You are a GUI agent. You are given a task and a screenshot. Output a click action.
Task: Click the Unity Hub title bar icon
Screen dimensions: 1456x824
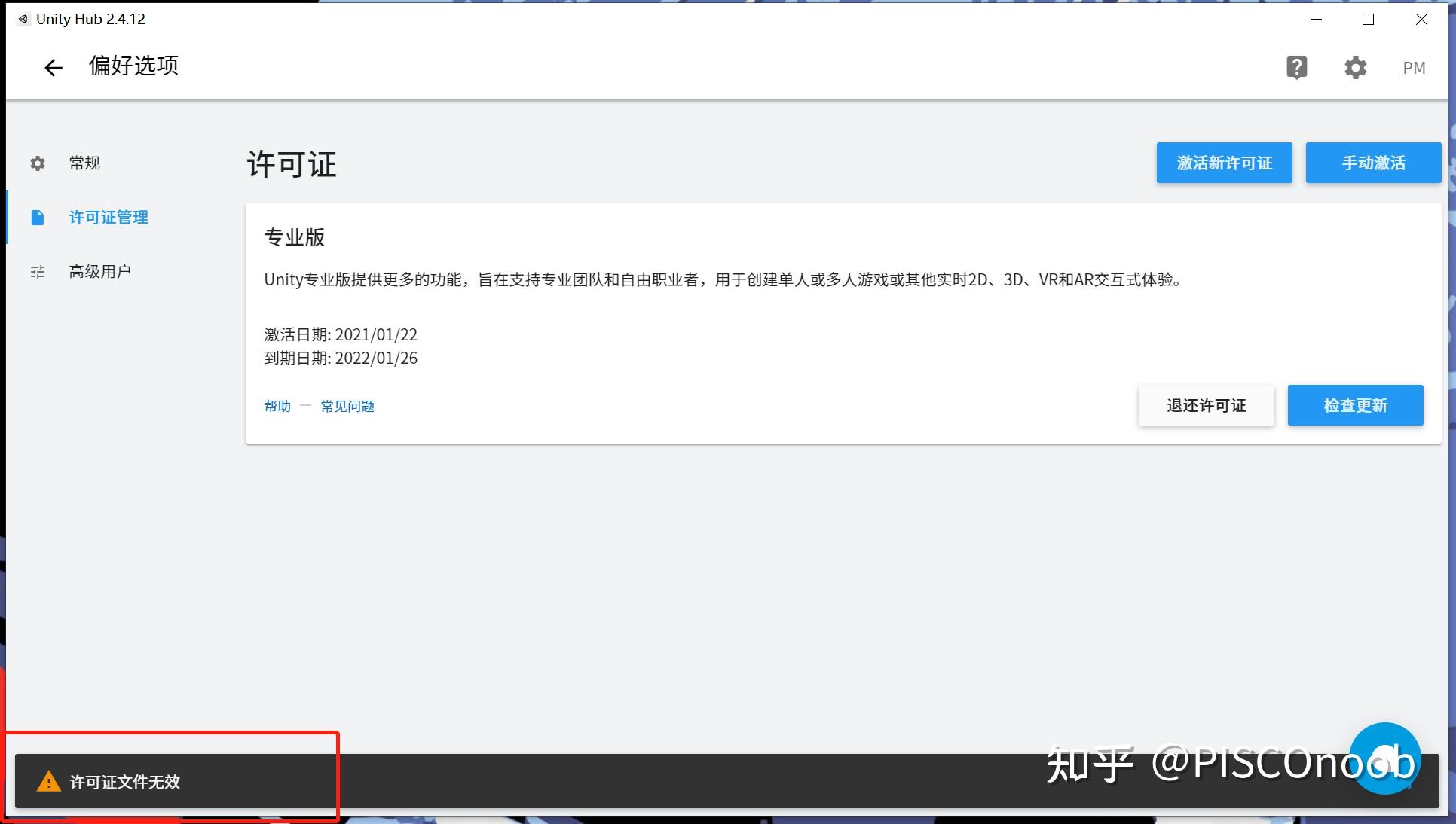(x=23, y=19)
